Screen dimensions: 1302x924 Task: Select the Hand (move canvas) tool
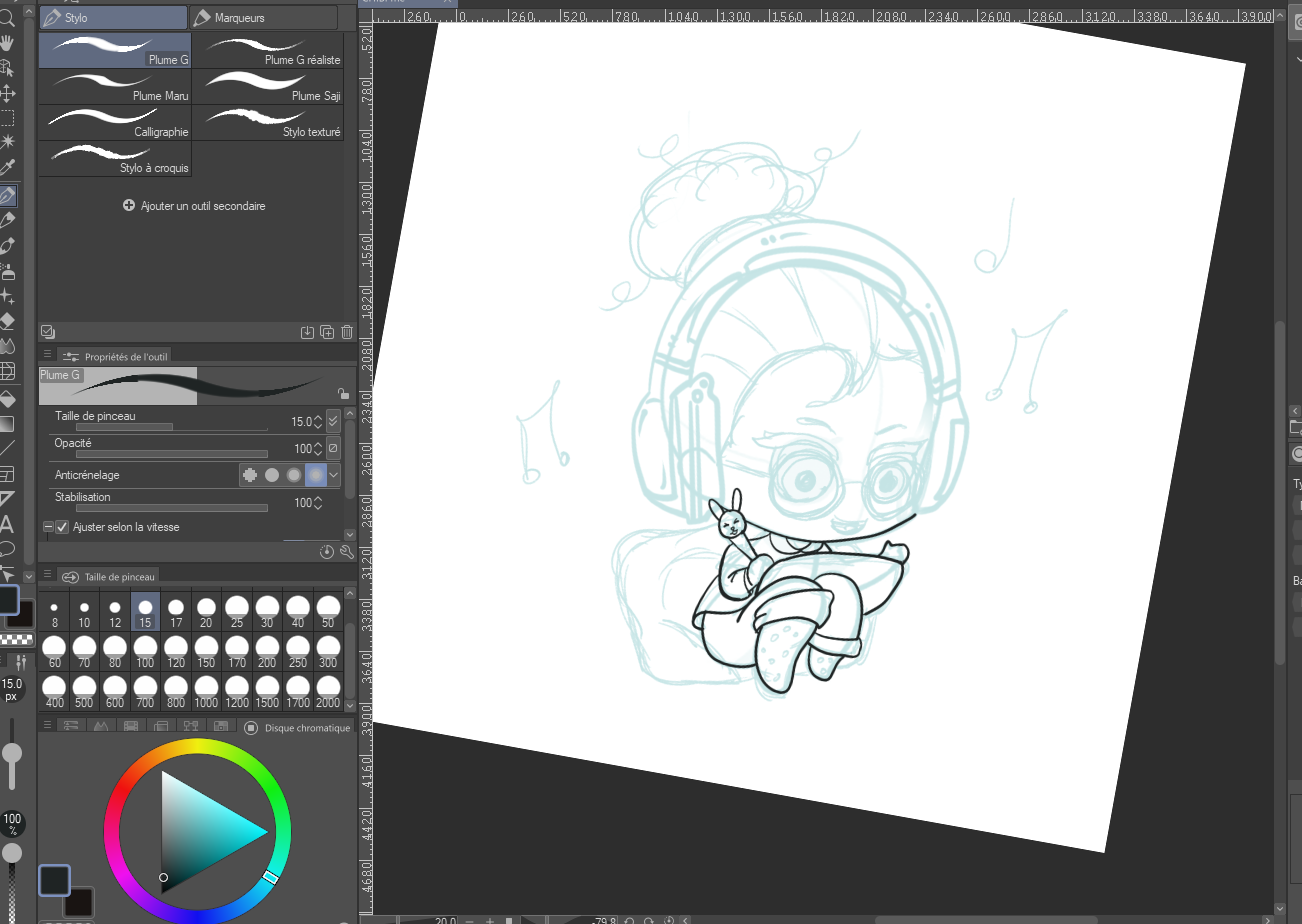(x=7, y=42)
